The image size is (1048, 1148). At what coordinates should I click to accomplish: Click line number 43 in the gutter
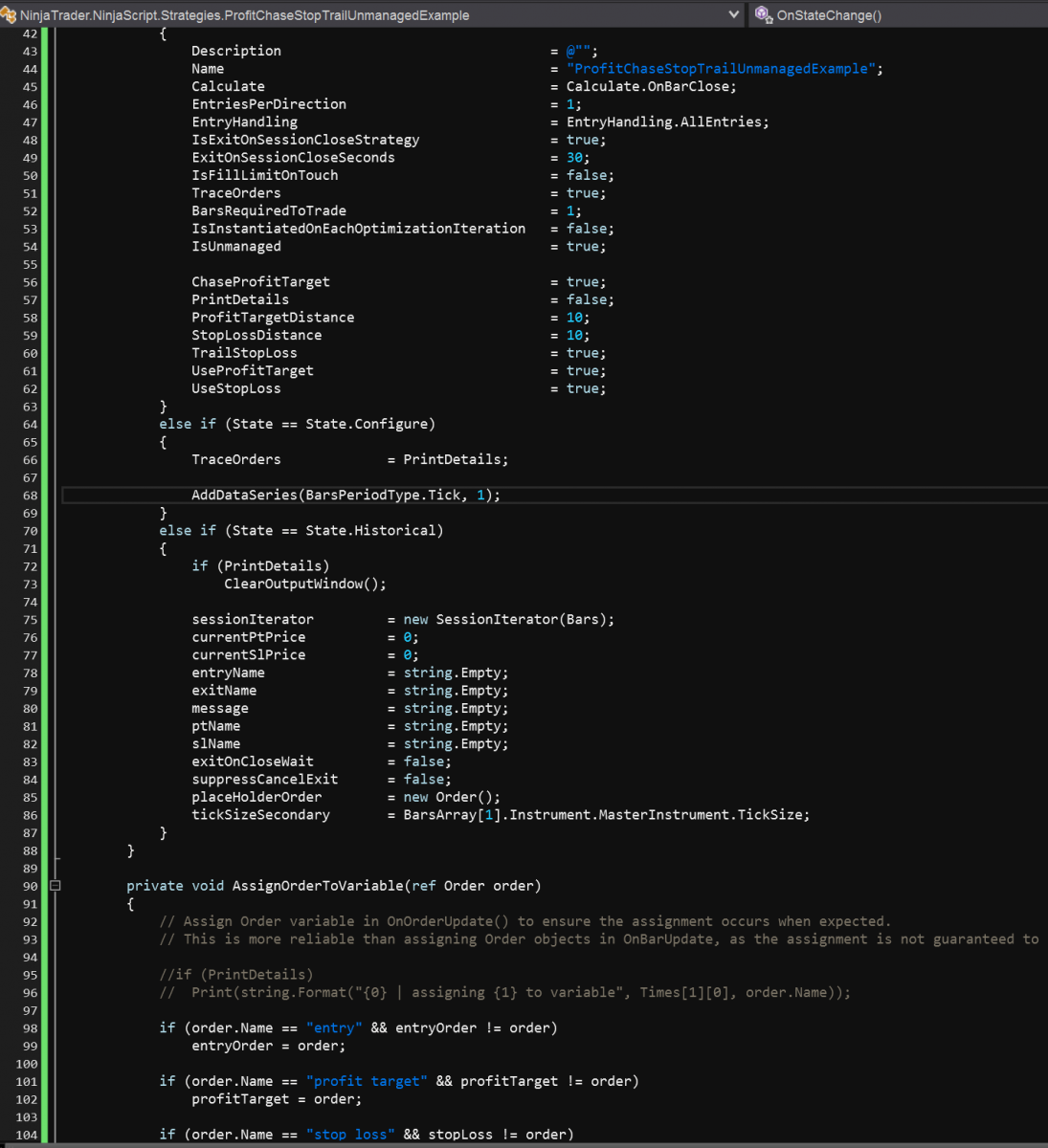29,50
